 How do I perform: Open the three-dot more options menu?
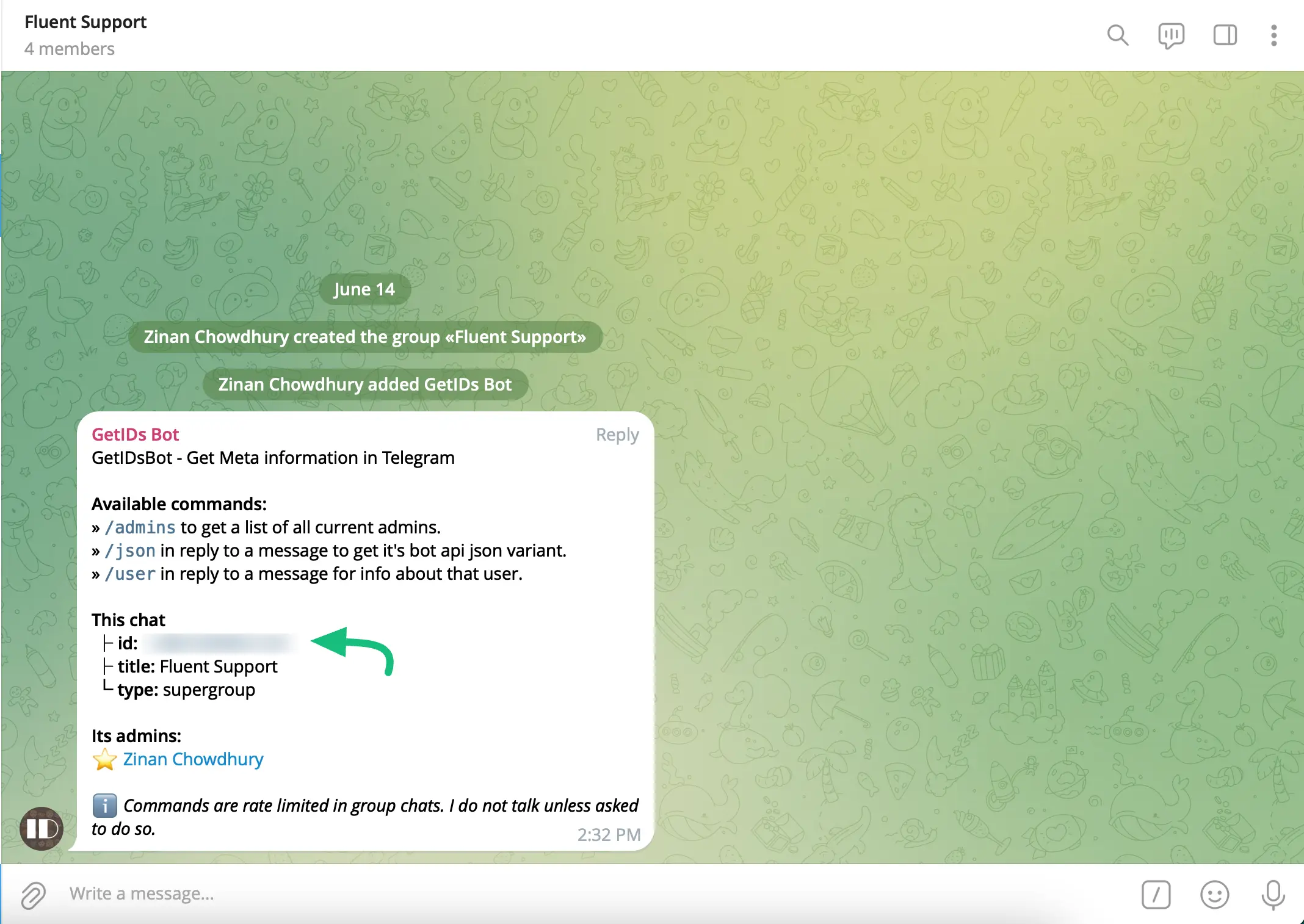tap(1273, 35)
